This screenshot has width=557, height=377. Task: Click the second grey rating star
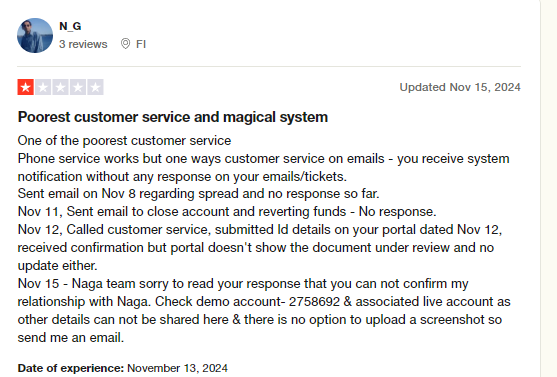pyautogui.click(x=43, y=87)
